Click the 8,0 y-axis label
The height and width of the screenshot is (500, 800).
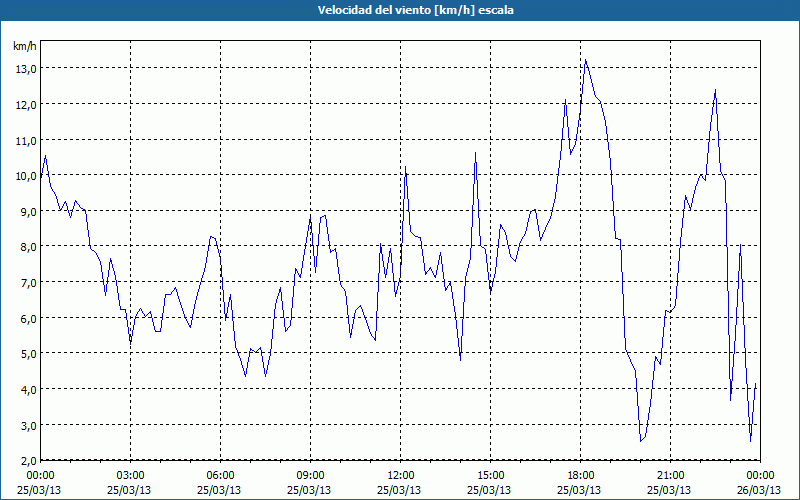pos(28,247)
